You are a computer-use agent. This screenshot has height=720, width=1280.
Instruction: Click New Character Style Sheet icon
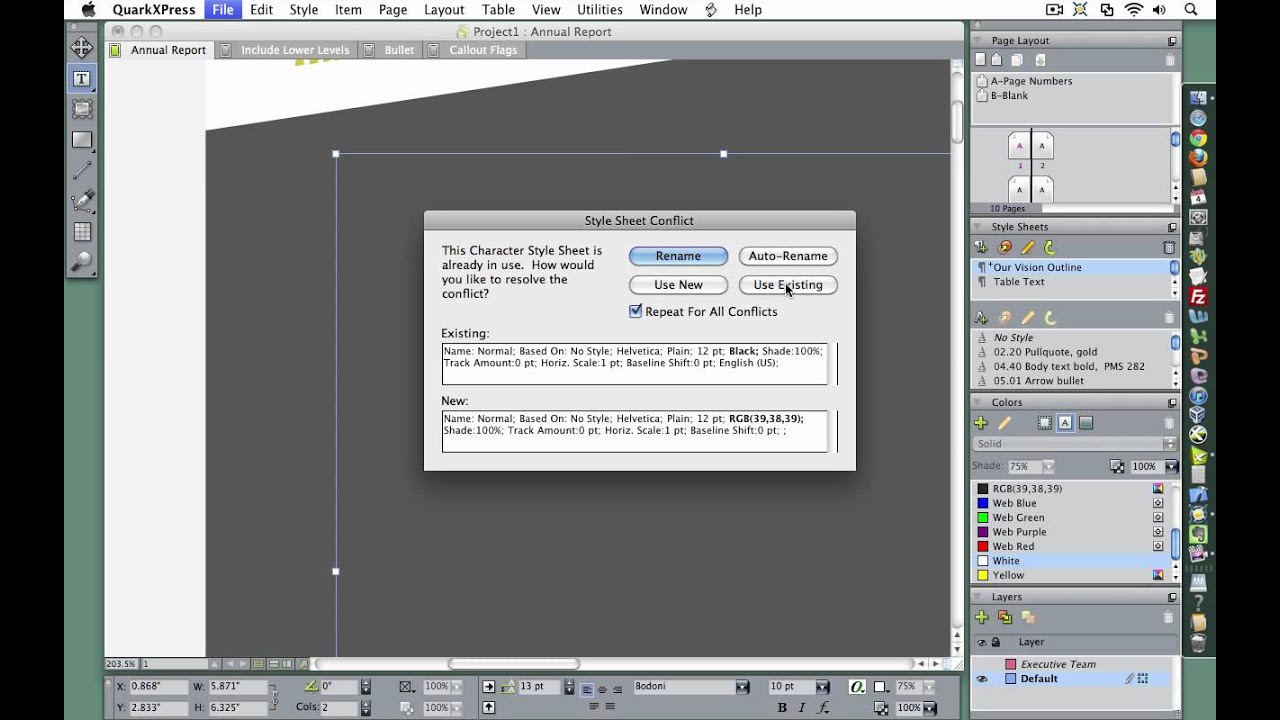point(981,318)
